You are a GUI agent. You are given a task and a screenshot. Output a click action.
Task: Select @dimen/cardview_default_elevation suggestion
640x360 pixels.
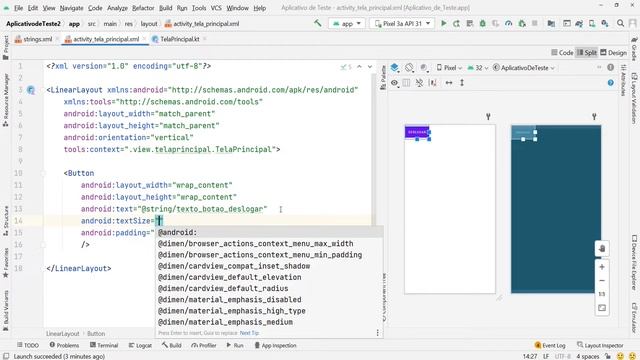pos(269,277)
